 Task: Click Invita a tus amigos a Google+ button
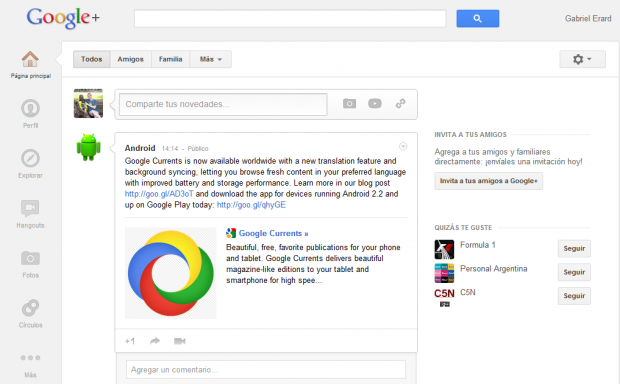click(x=488, y=181)
